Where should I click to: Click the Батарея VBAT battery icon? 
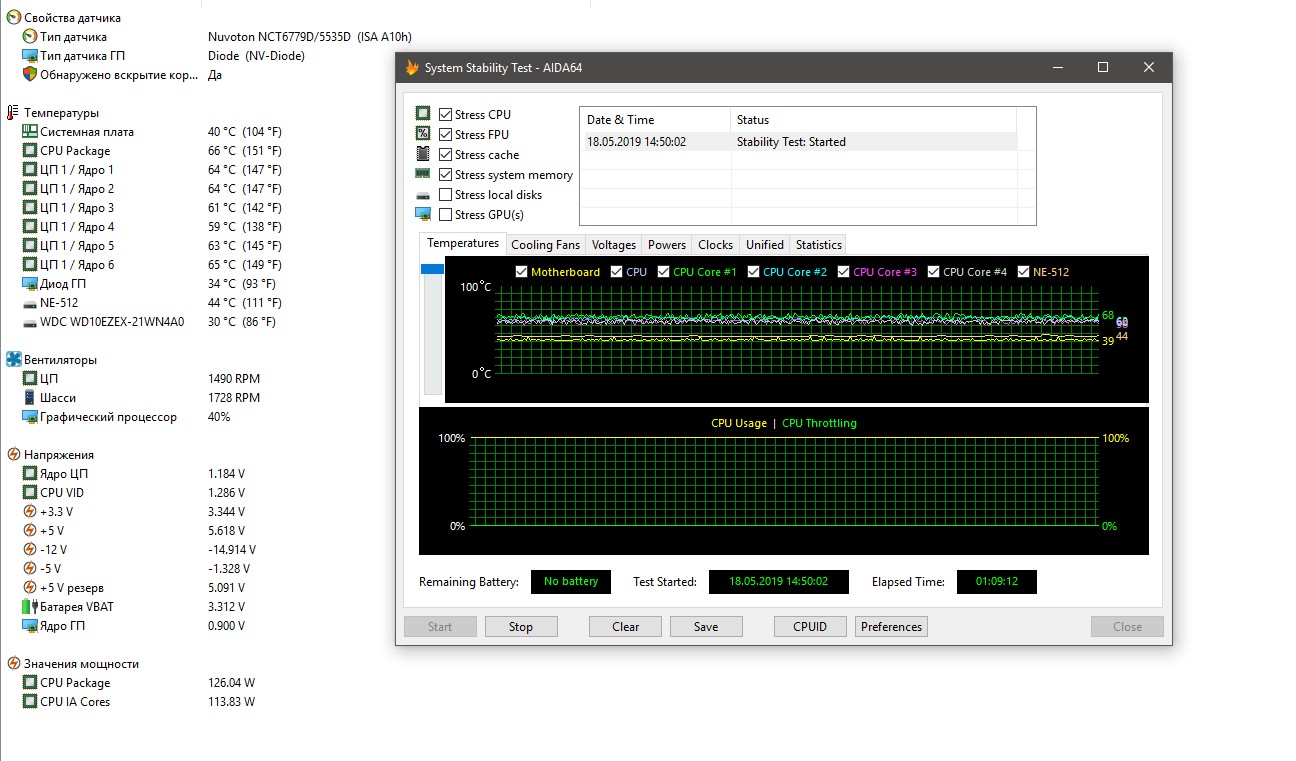click(30, 607)
